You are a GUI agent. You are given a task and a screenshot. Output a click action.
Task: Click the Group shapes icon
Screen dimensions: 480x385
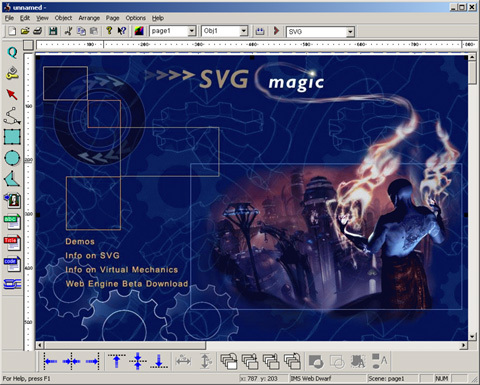click(x=316, y=361)
